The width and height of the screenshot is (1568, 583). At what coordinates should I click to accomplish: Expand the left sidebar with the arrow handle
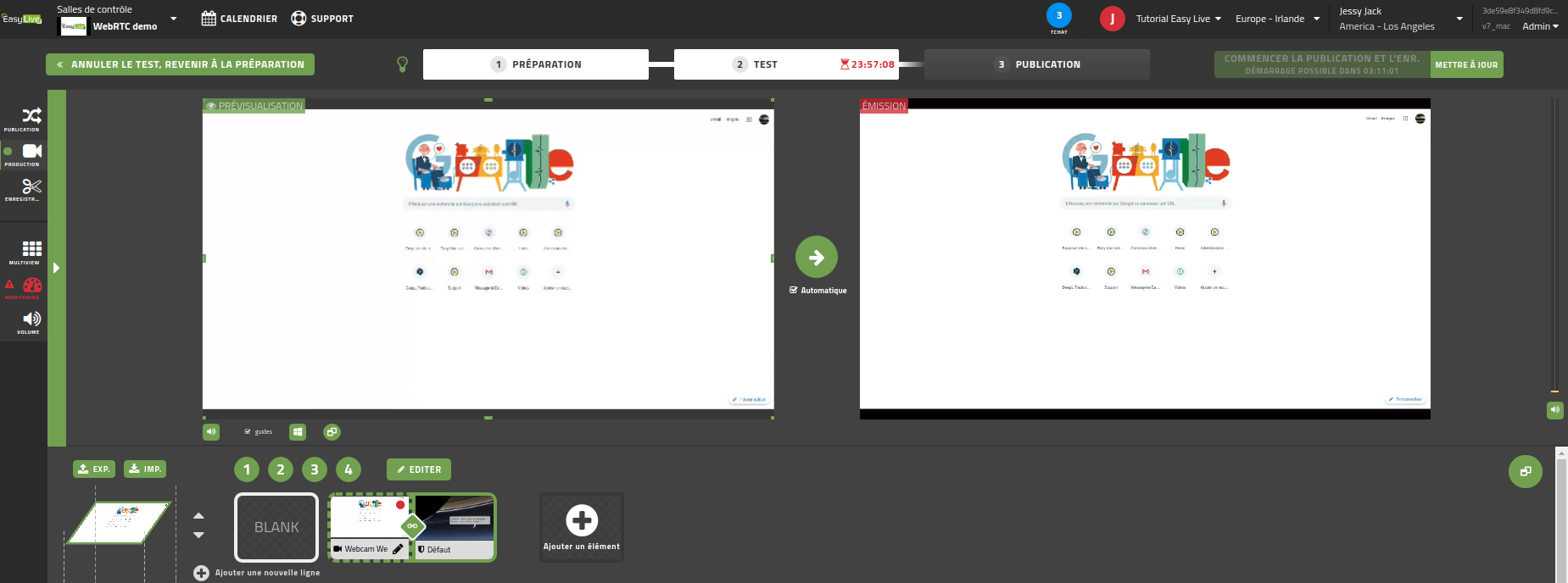(x=56, y=268)
